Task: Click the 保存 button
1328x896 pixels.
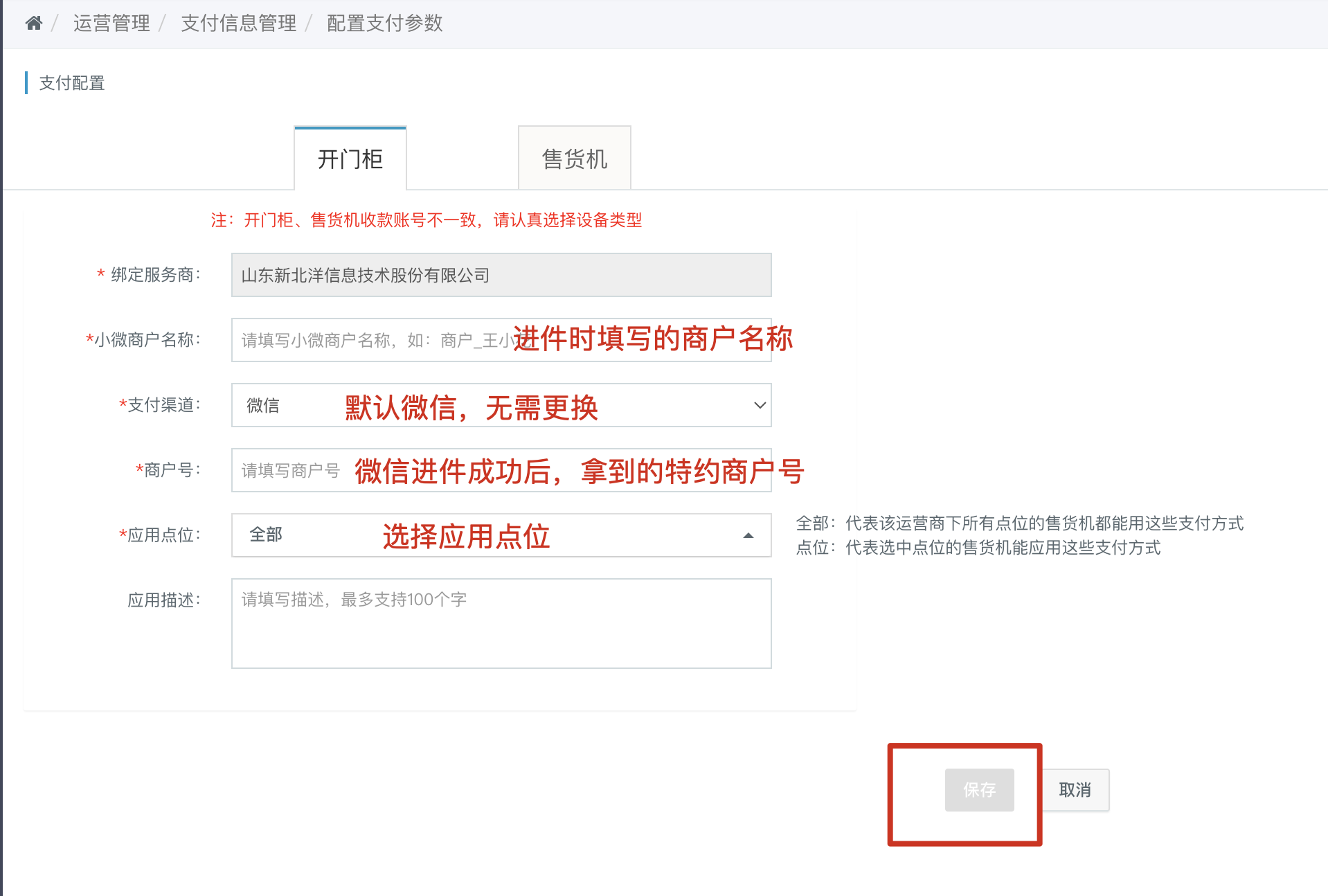Action: click(980, 790)
